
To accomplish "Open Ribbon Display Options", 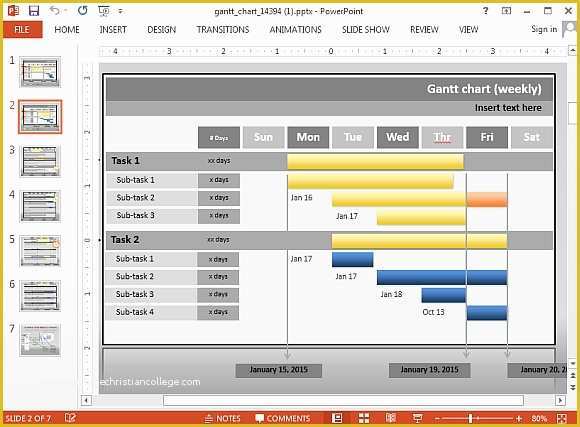I will (x=506, y=11).
